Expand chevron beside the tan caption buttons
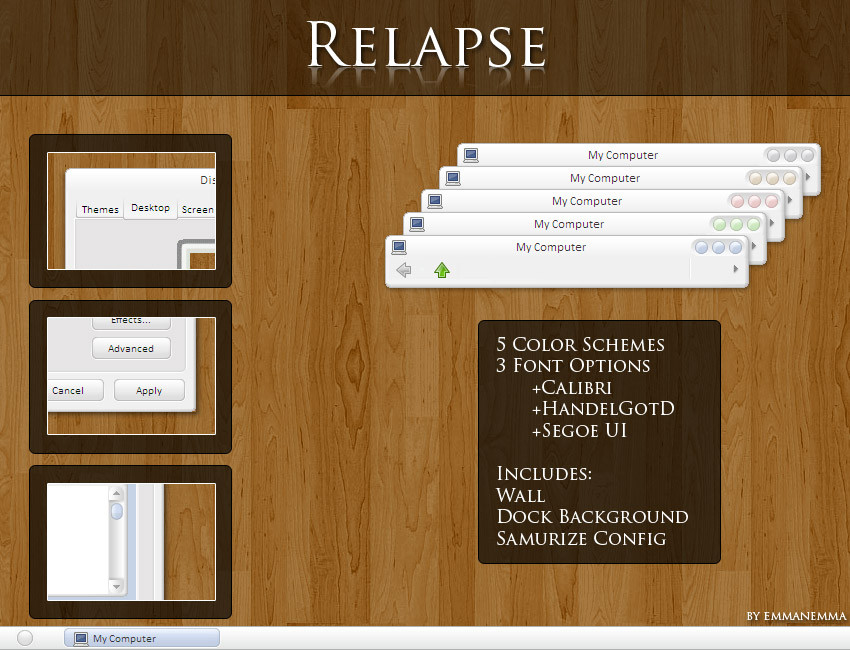This screenshot has width=850, height=650. point(808,177)
